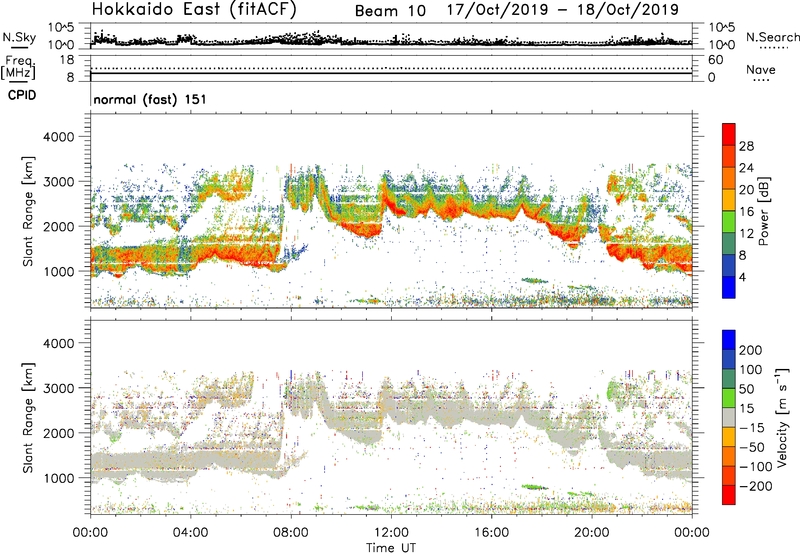The image size is (800, 554).
Task: Click the 200 value on Velocity colorbar
Action: click(x=751, y=350)
